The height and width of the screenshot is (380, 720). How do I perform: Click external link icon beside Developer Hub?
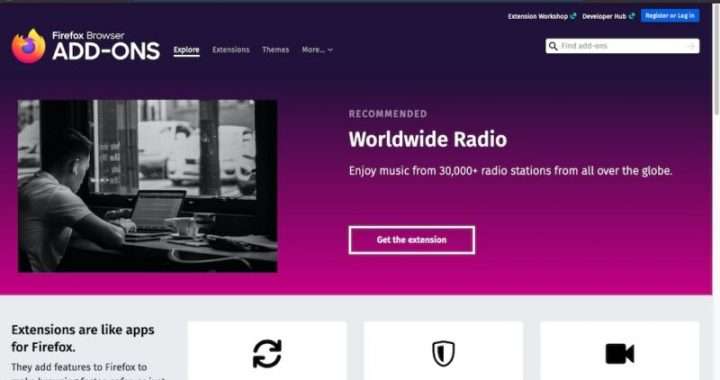[632, 16]
